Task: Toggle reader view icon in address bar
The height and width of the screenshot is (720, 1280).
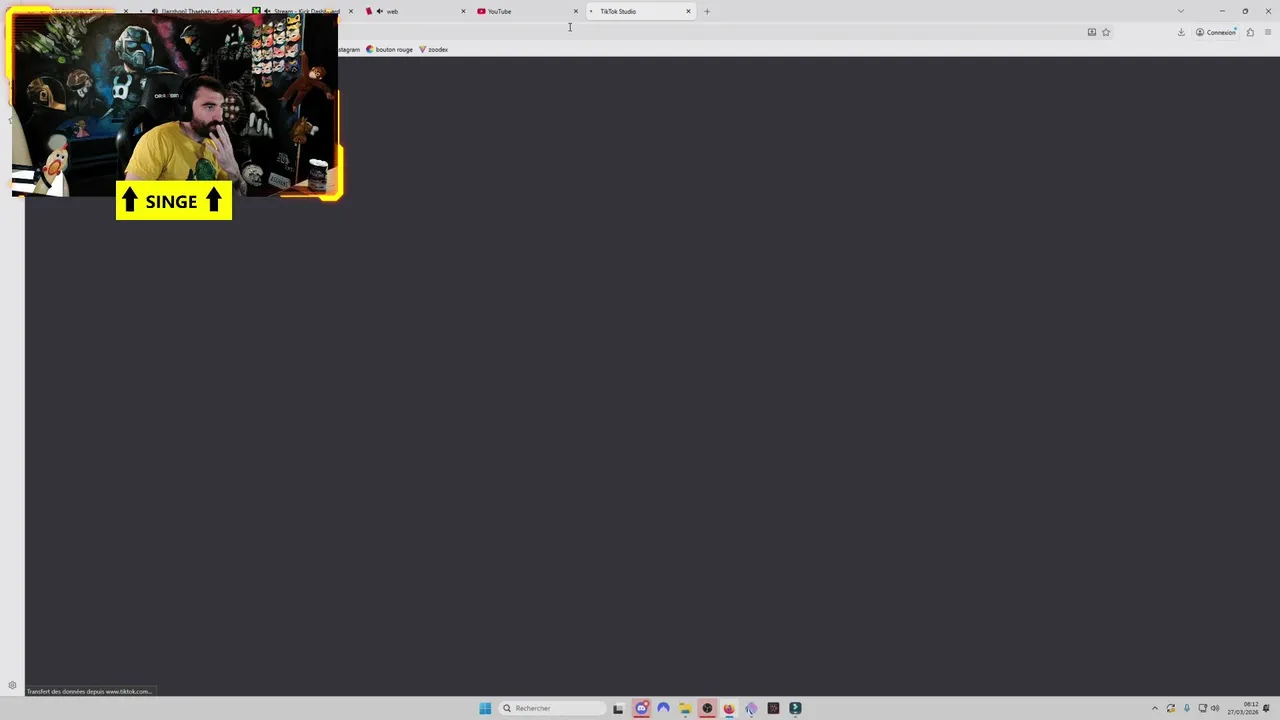Action: [1092, 32]
